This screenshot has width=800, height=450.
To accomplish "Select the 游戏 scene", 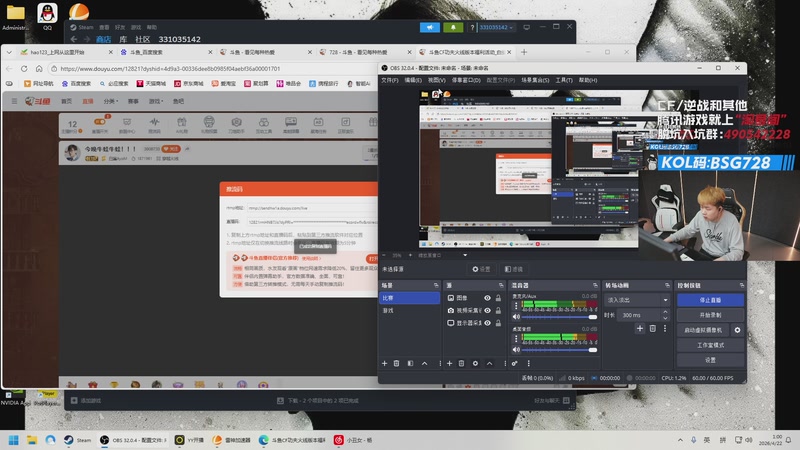I will point(410,310).
